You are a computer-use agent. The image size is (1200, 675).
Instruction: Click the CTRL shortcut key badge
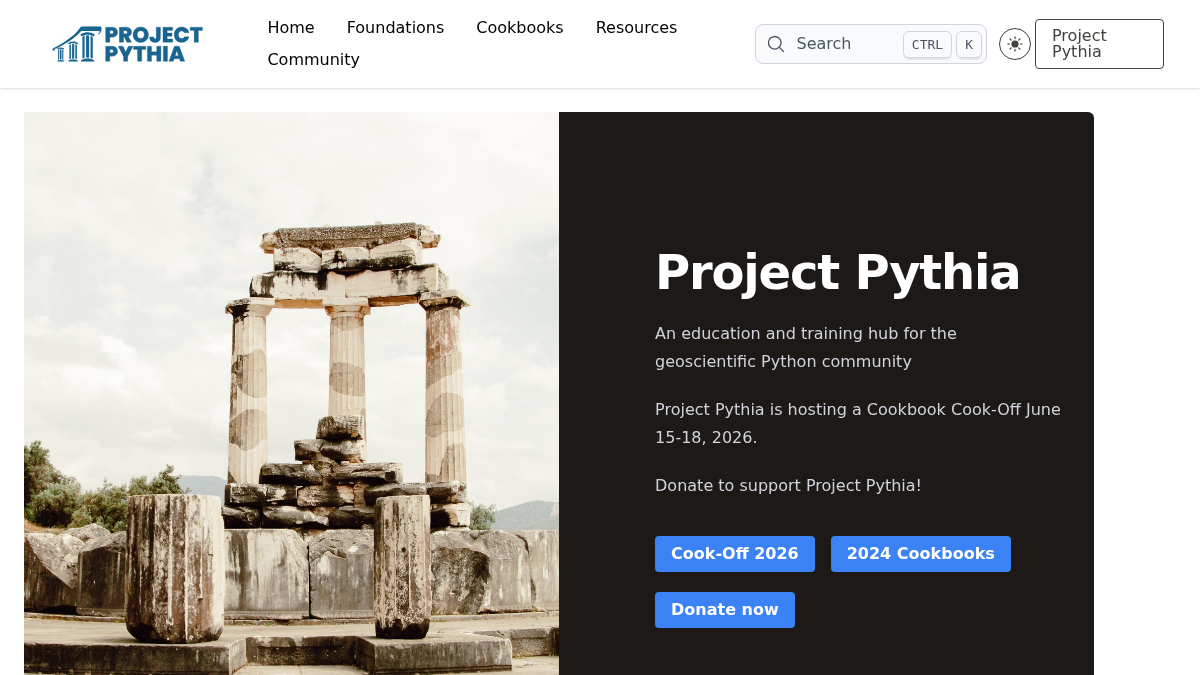(x=927, y=45)
